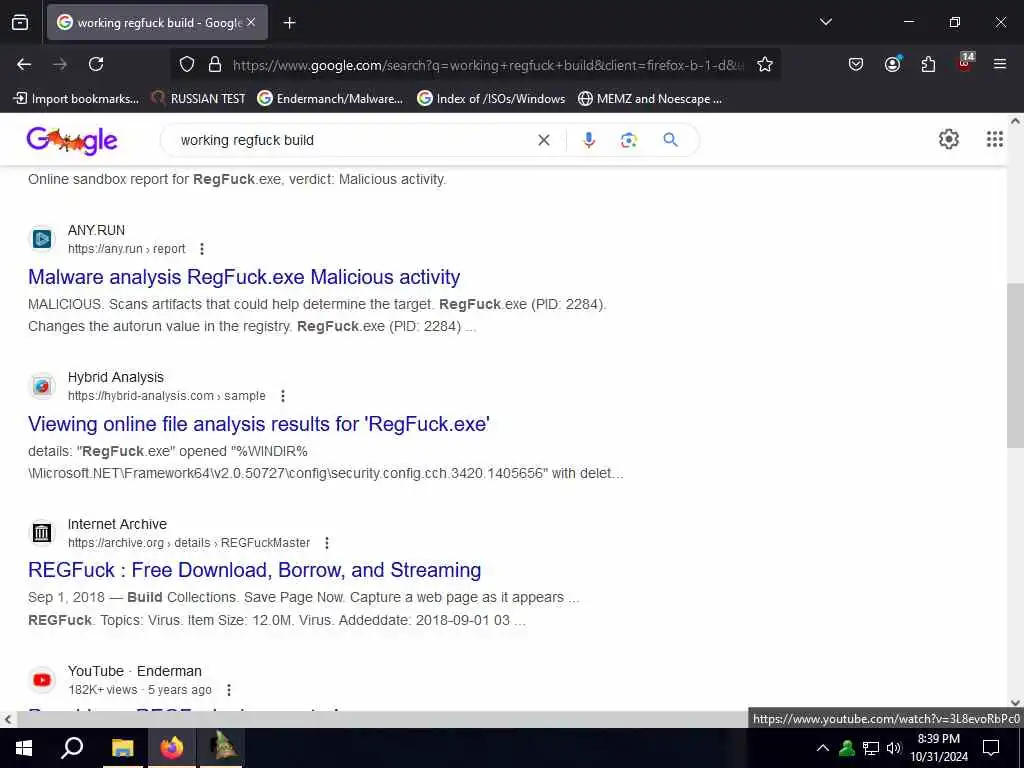Open Windows taskbar search
The image size is (1024, 768).
coord(72,748)
